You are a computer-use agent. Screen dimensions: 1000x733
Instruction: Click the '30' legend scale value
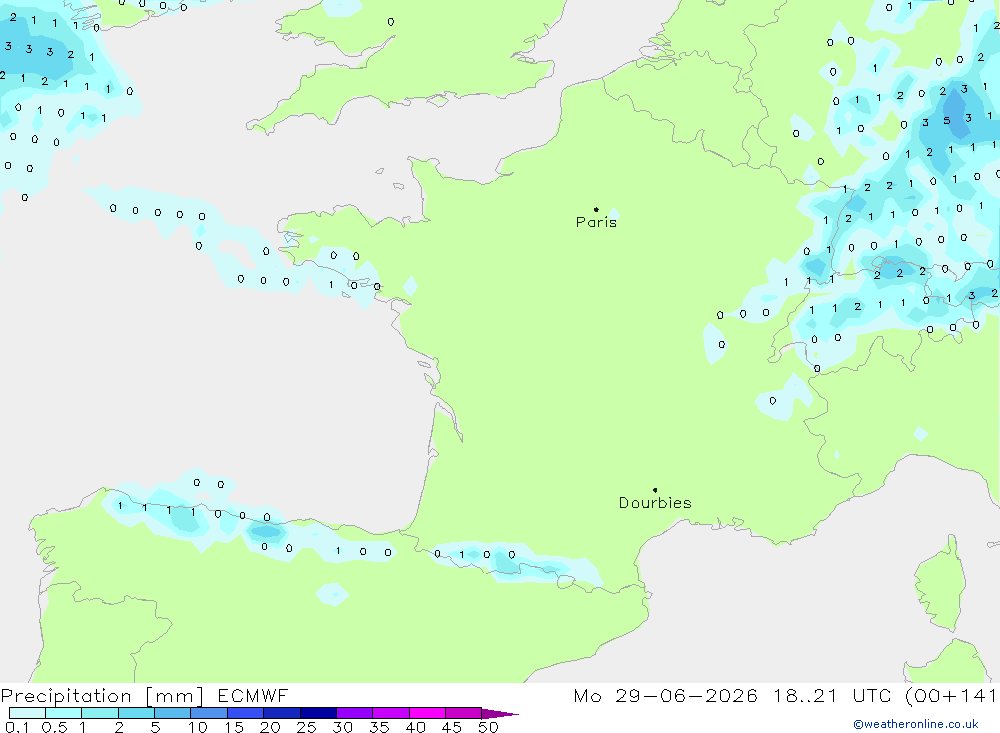click(342, 727)
